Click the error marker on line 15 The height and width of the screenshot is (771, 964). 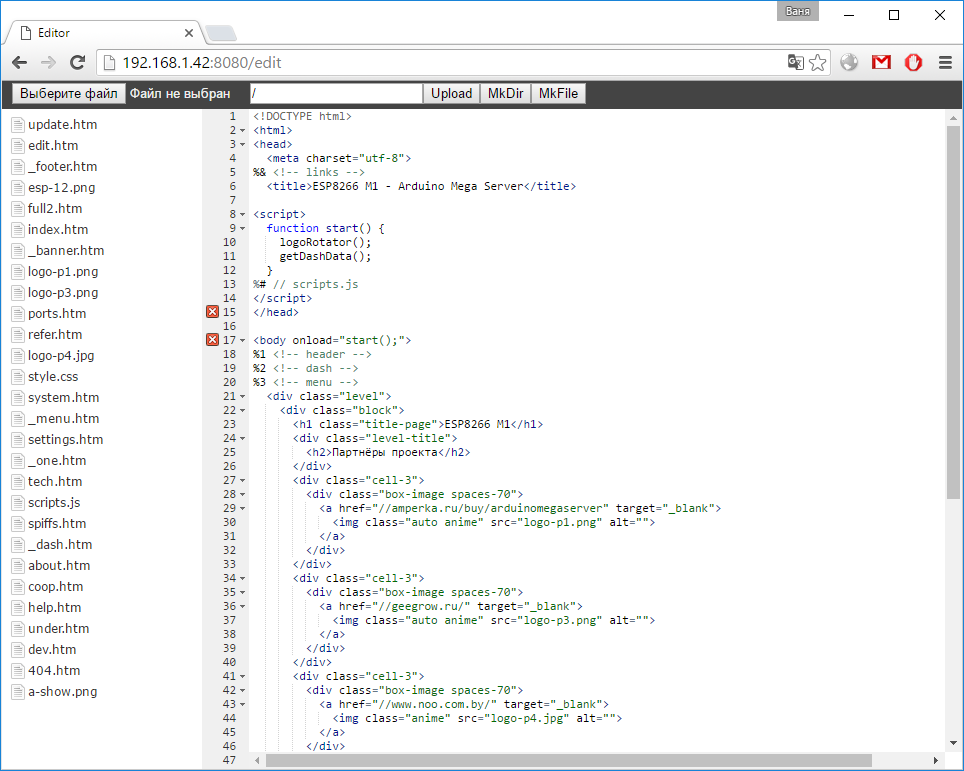[212, 312]
